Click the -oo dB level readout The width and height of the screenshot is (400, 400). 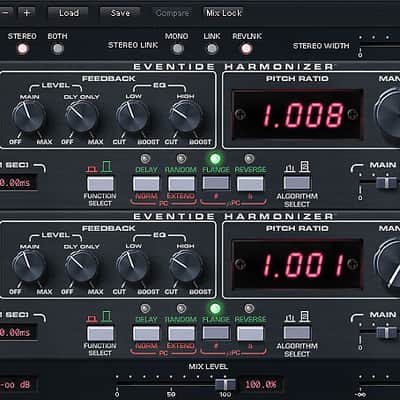pos(17,385)
